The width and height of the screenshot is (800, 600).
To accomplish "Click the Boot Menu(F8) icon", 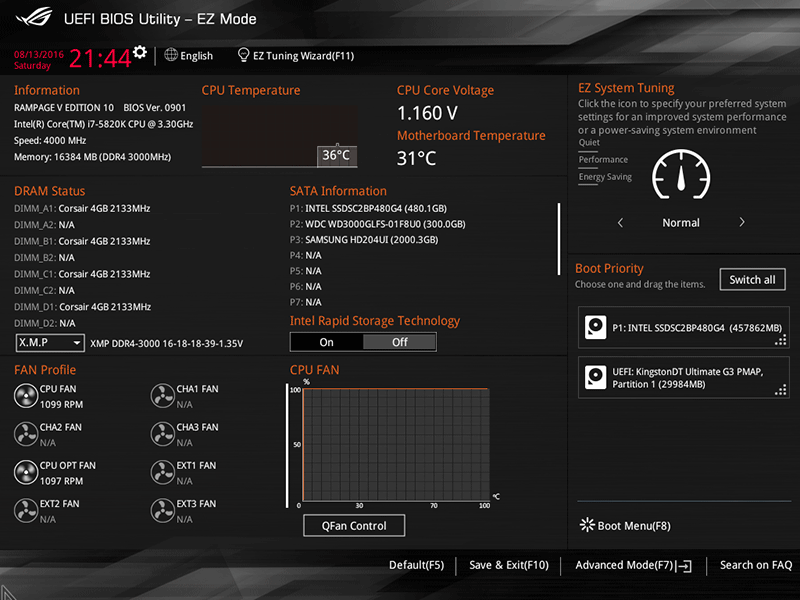I will point(588,525).
